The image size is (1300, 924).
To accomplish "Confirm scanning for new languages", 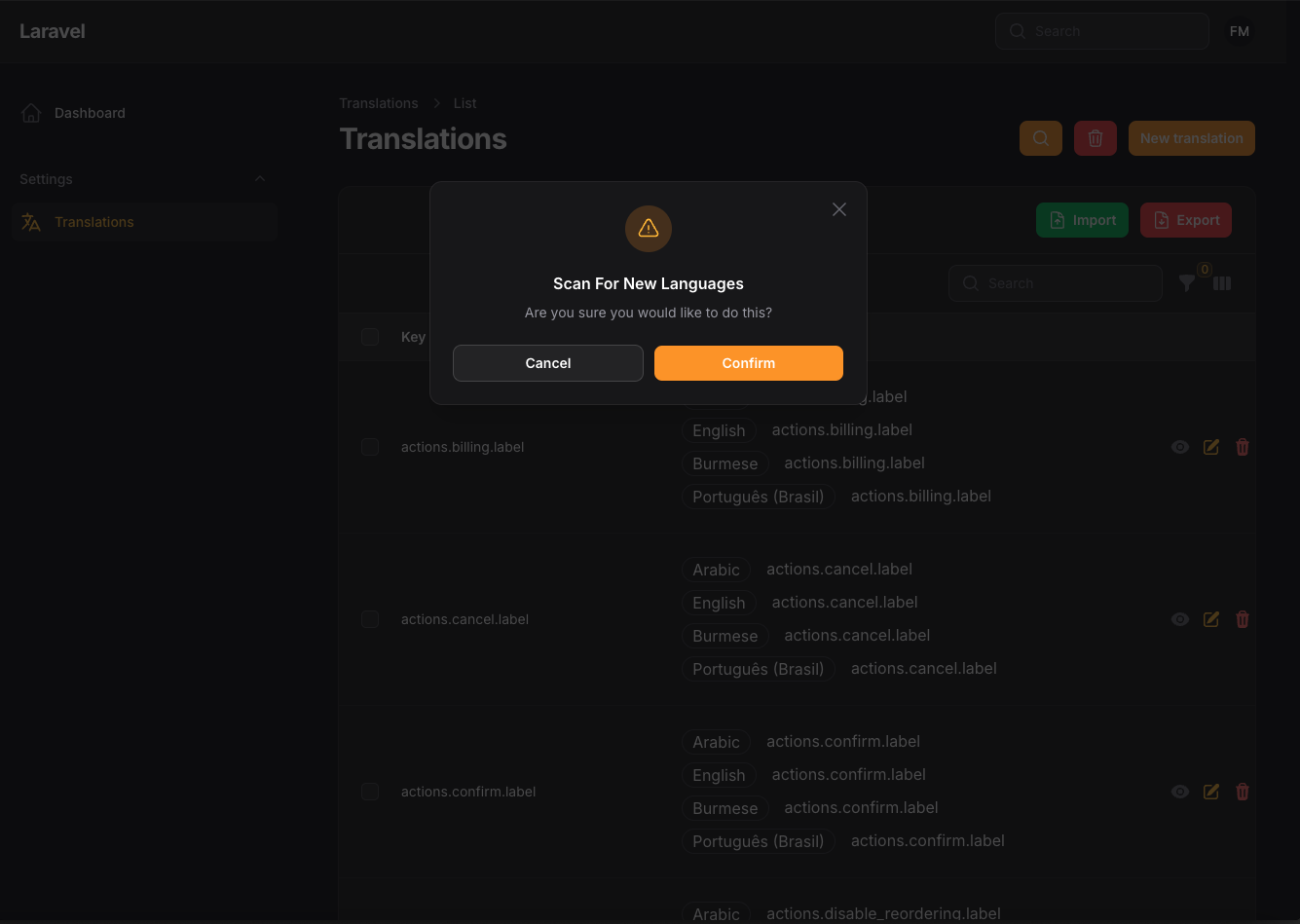I will (748, 362).
